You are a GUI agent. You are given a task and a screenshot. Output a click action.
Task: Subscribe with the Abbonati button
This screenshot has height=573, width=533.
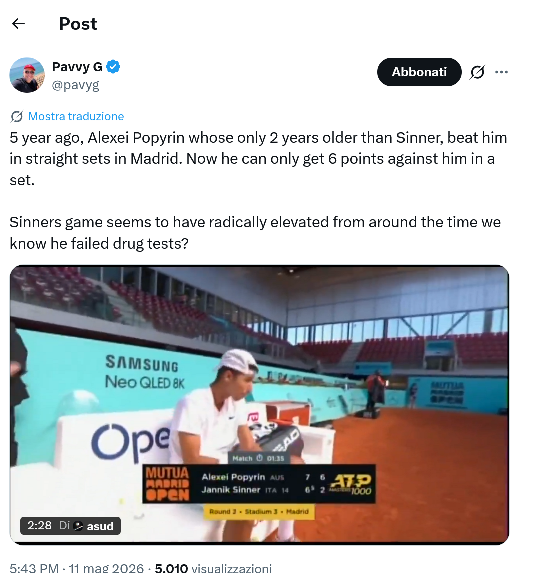pyautogui.click(x=419, y=72)
